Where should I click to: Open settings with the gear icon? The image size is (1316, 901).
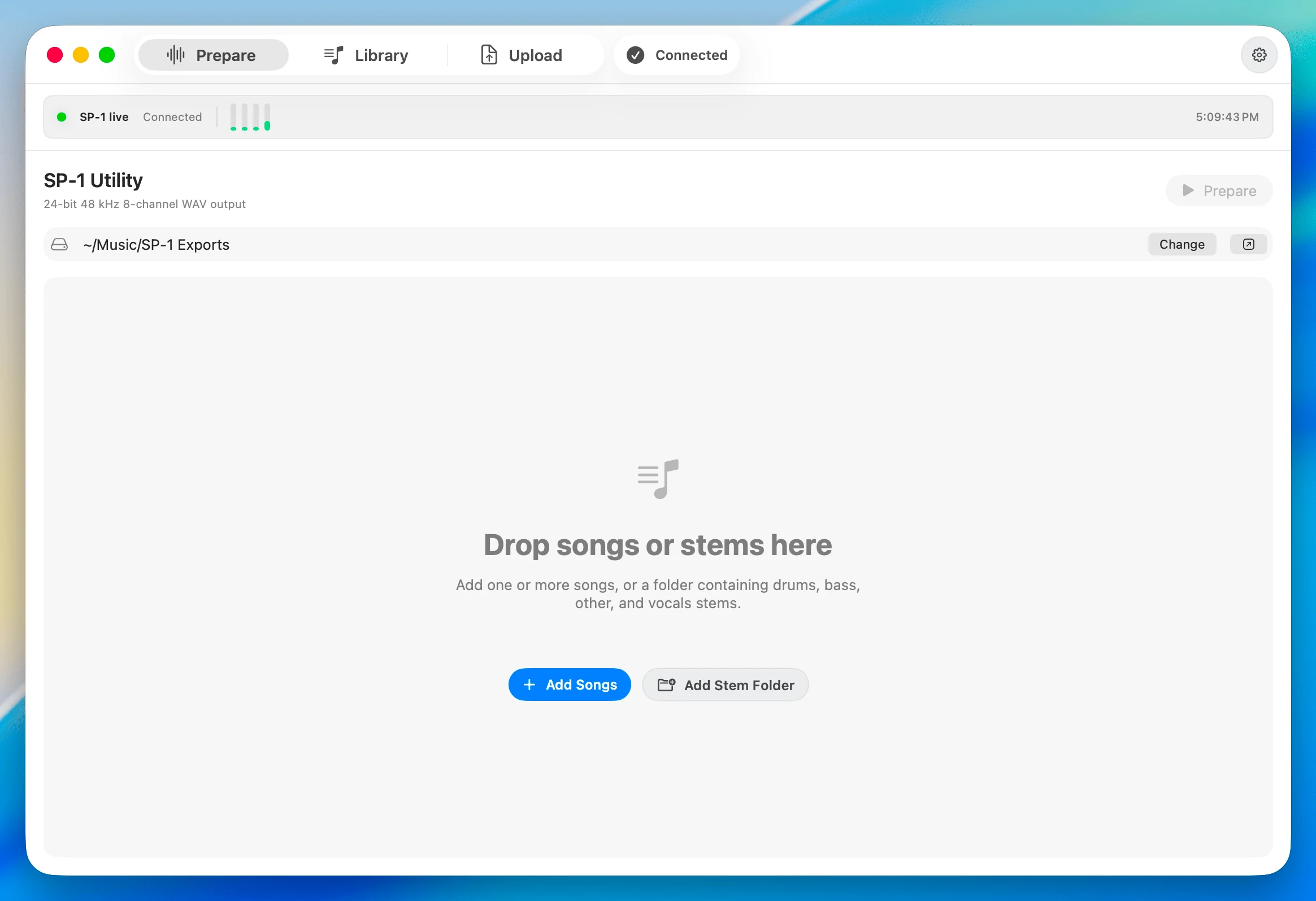click(1259, 55)
